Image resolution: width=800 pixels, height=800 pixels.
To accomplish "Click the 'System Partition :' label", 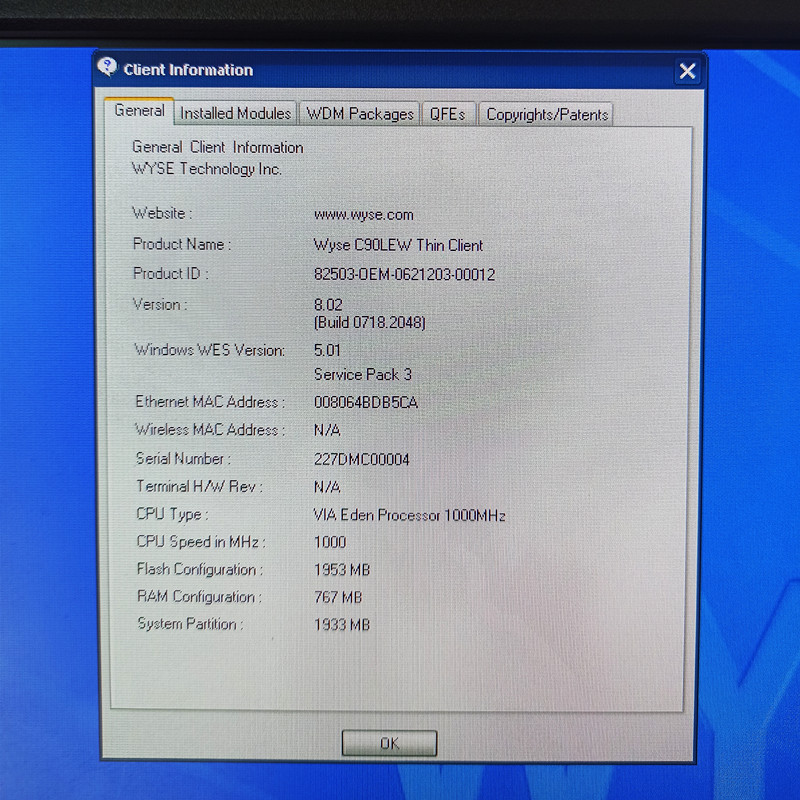I will pos(190,623).
